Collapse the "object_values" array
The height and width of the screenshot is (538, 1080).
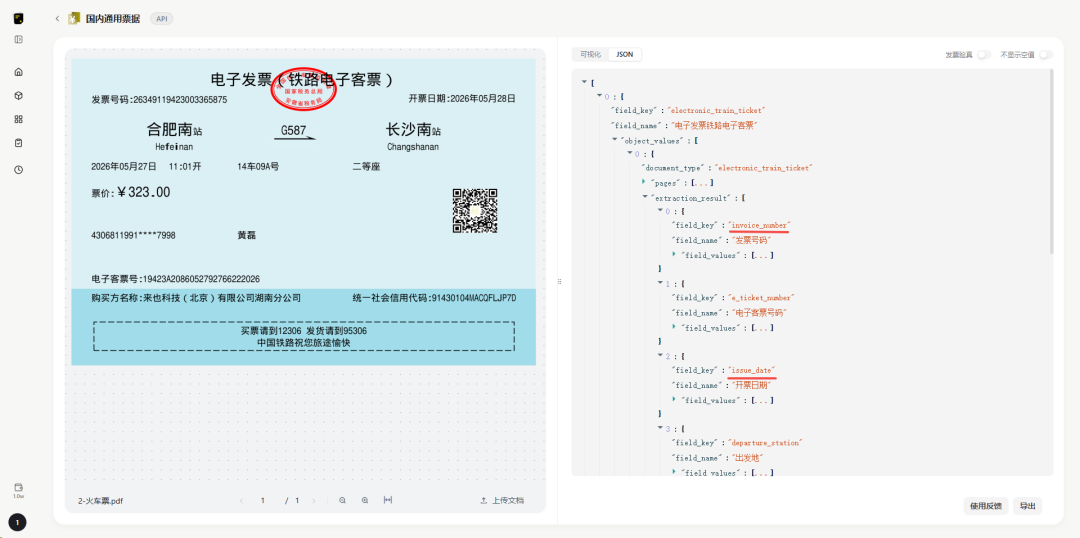[x=614, y=140]
